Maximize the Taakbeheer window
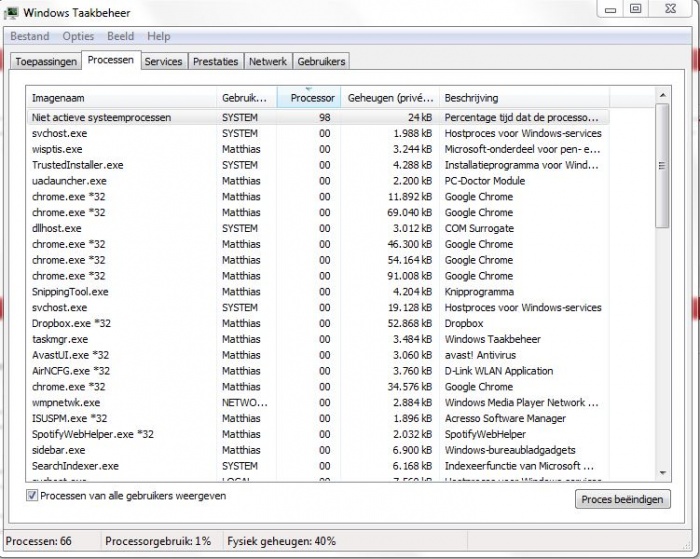Viewport: 700px width, 559px height. tap(636, 9)
